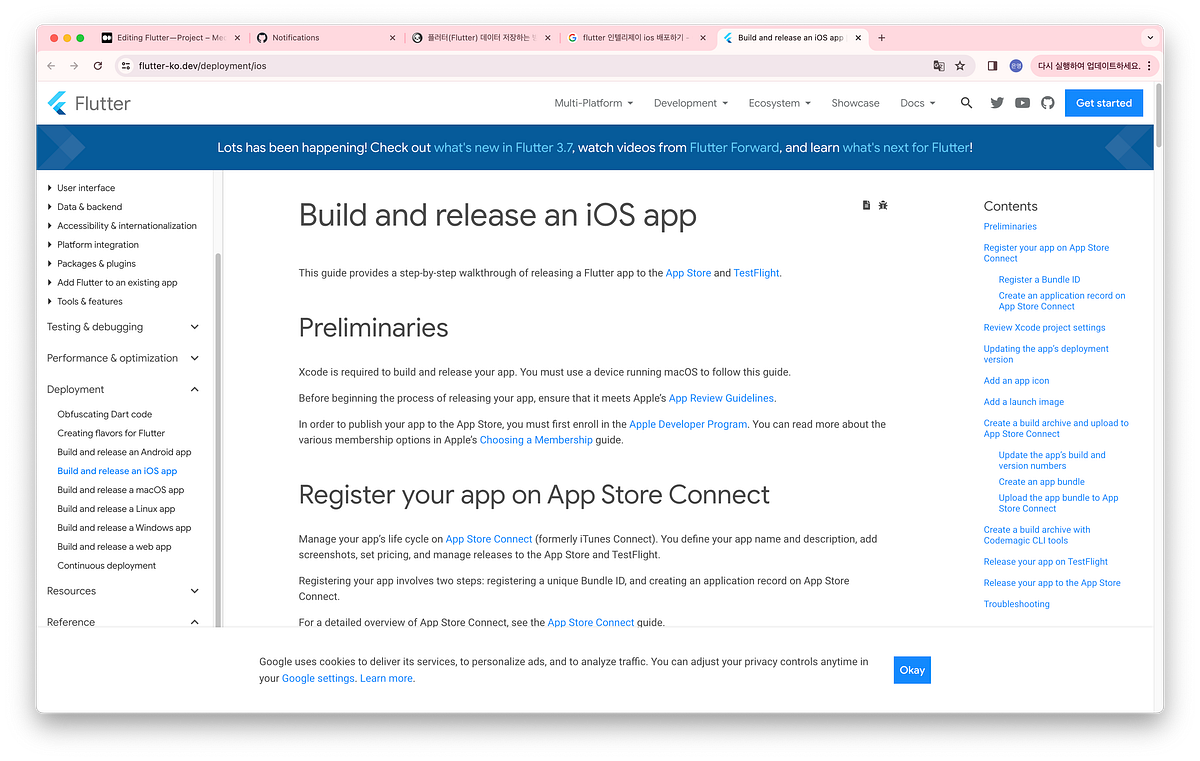This screenshot has width=1200, height=761.
Task: Open Google settings link in cookie notice
Action: (x=318, y=678)
